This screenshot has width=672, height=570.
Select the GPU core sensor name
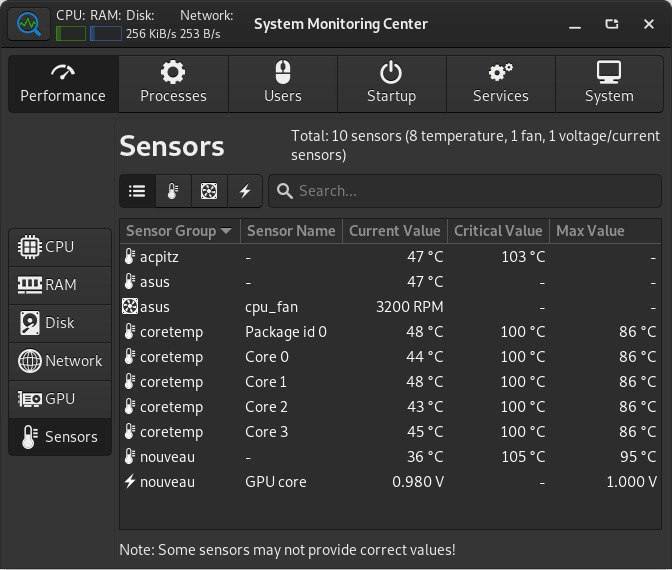coord(276,482)
